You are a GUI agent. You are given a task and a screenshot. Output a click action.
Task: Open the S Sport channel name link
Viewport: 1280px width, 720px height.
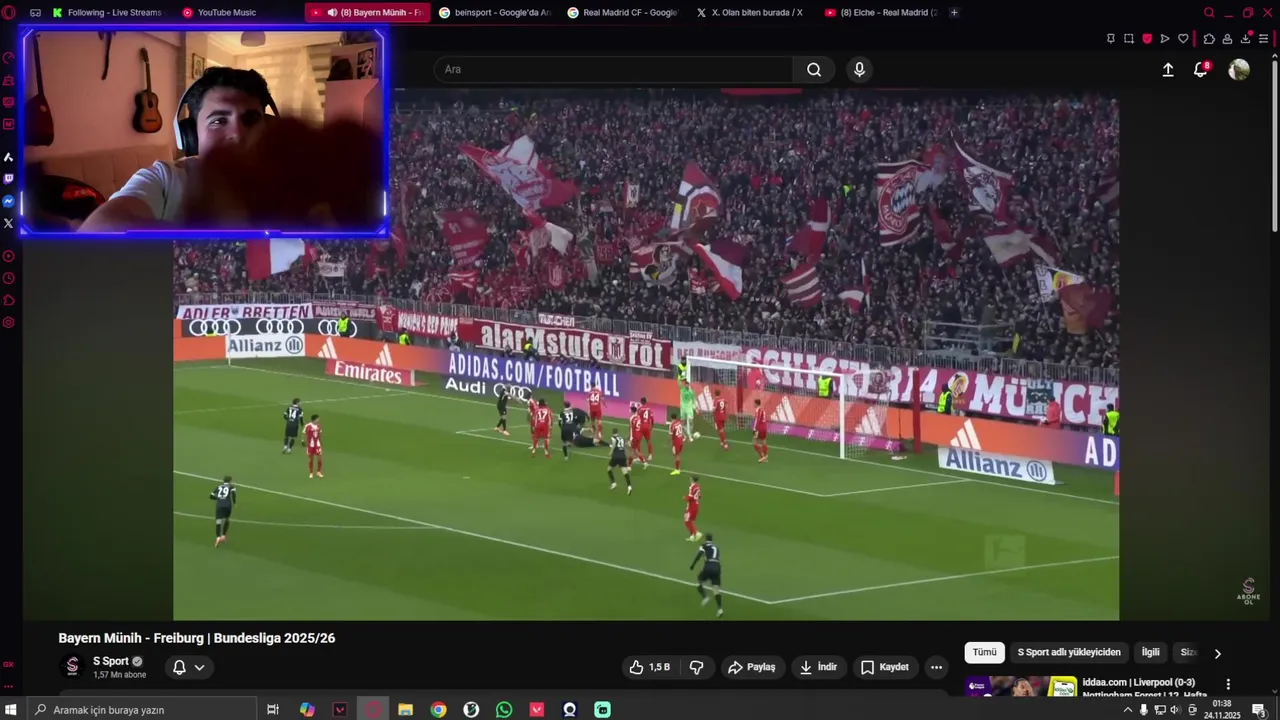click(111, 661)
